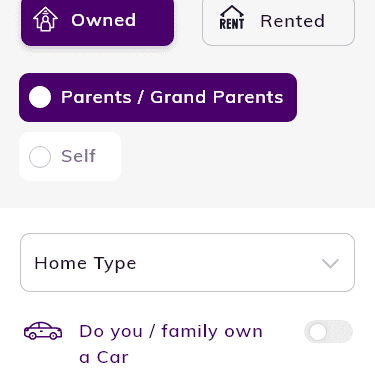This screenshot has height=372, width=375.
Task: Open the Home Type dropdown
Action: tap(187, 263)
